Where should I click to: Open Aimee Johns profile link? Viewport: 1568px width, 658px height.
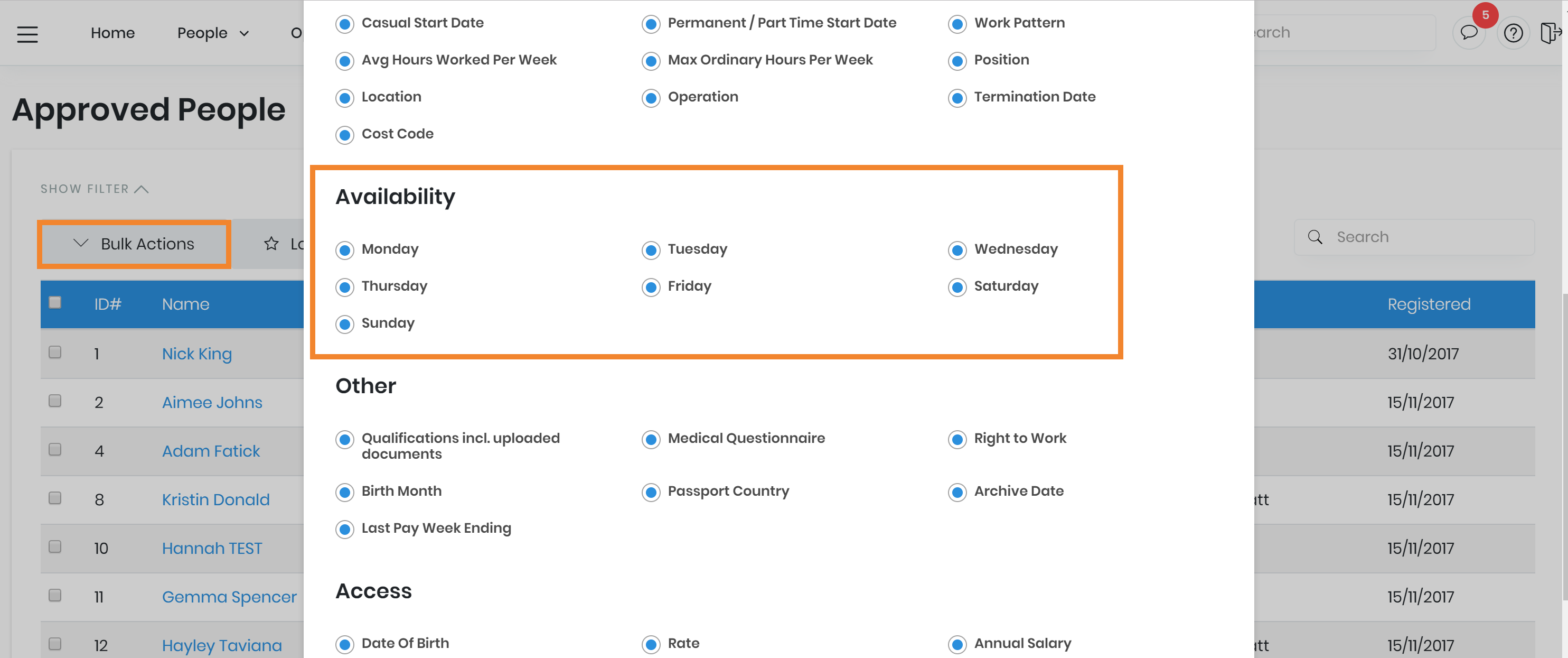[212, 402]
